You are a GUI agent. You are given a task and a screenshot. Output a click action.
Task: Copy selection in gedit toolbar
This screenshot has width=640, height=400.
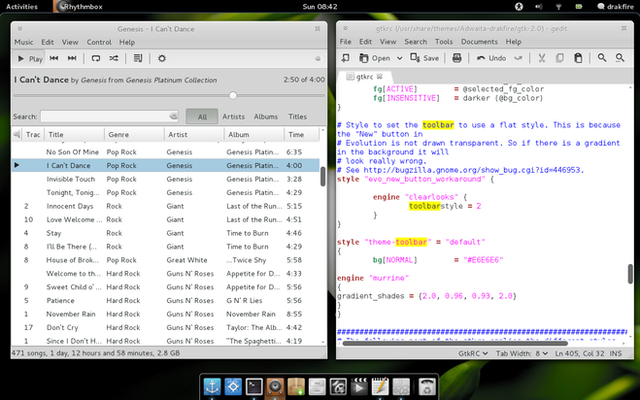click(560, 58)
